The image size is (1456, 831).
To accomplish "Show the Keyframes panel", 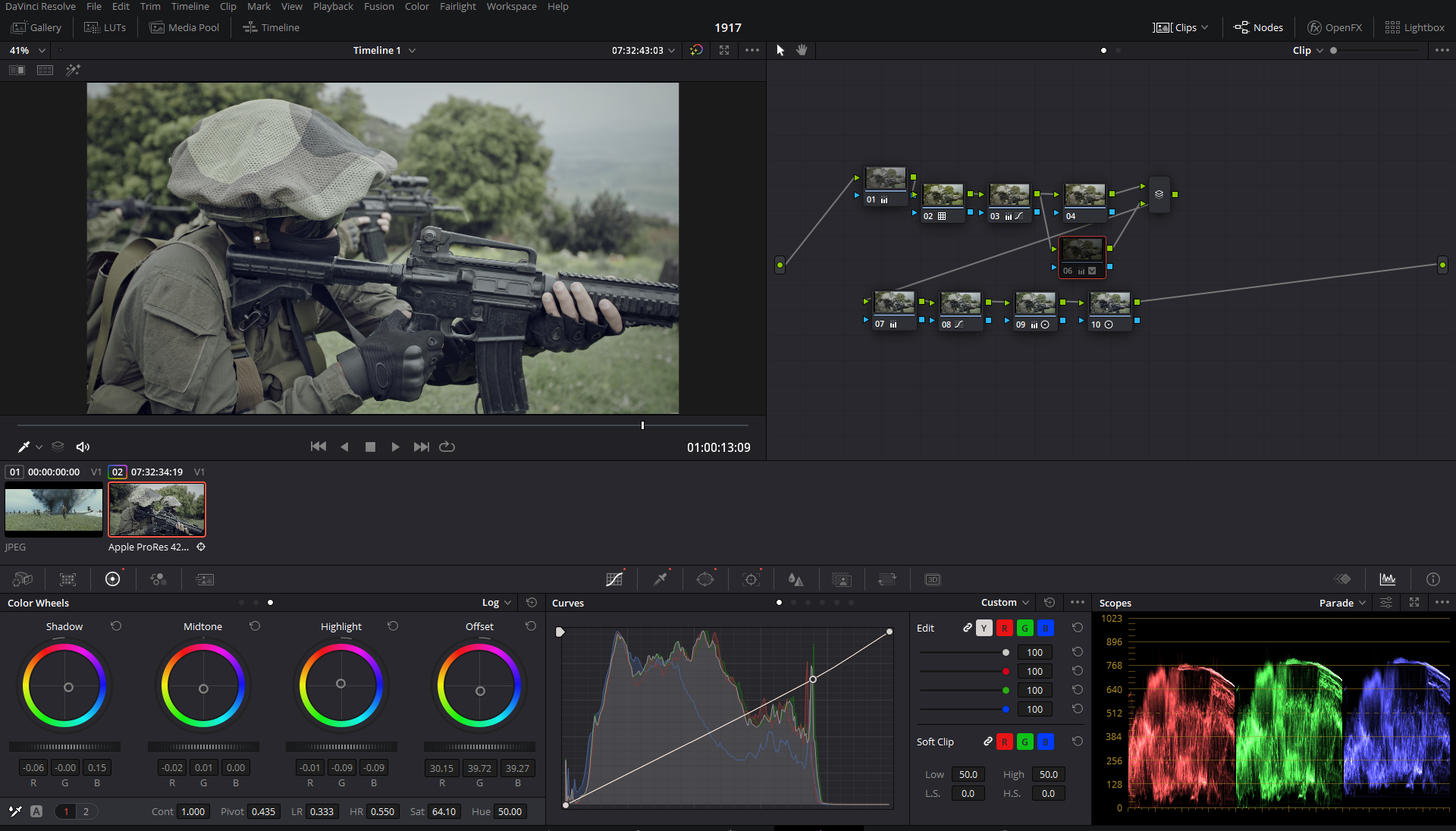I will [1343, 579].
